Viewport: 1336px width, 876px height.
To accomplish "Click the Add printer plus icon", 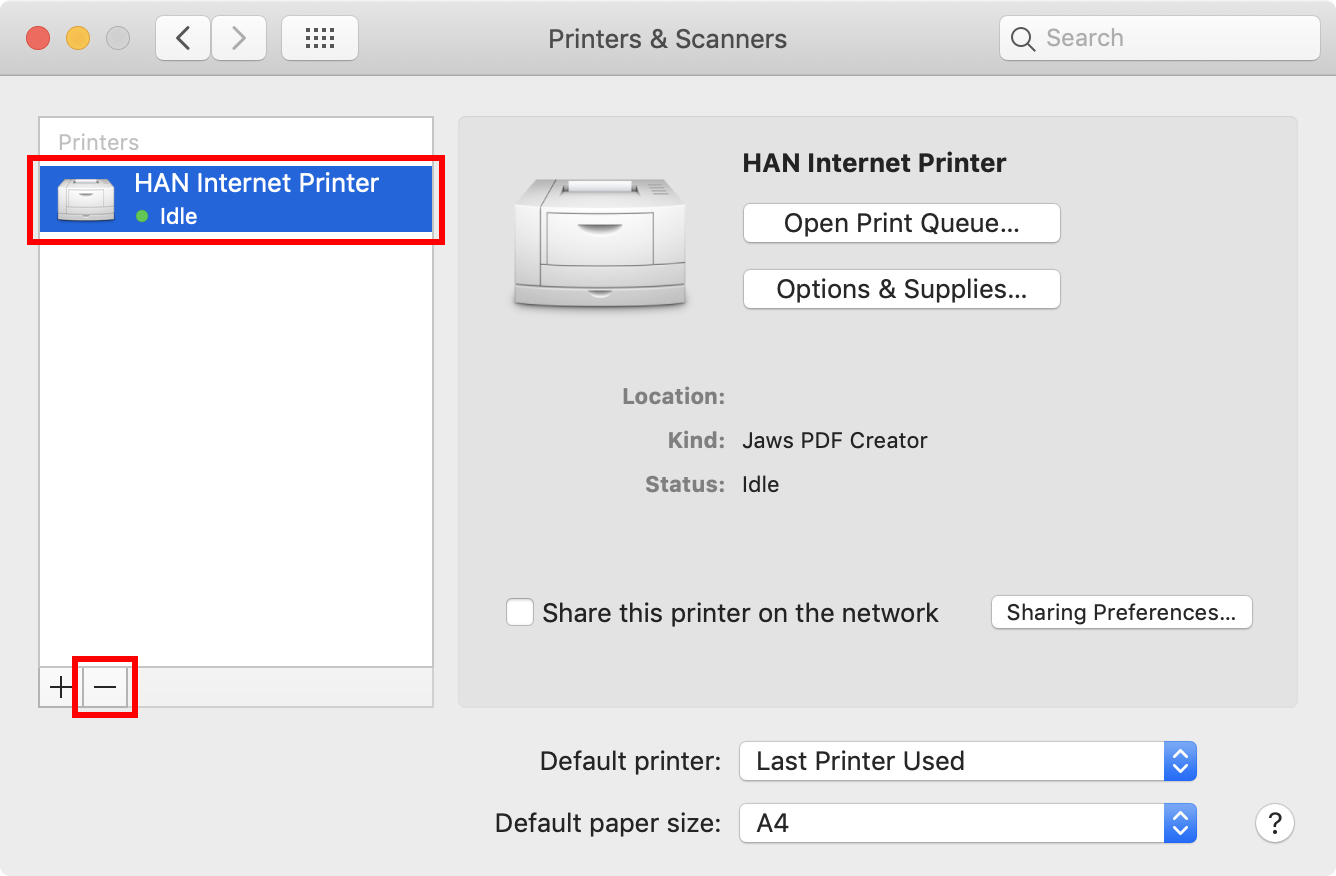I will click(59, 687).
